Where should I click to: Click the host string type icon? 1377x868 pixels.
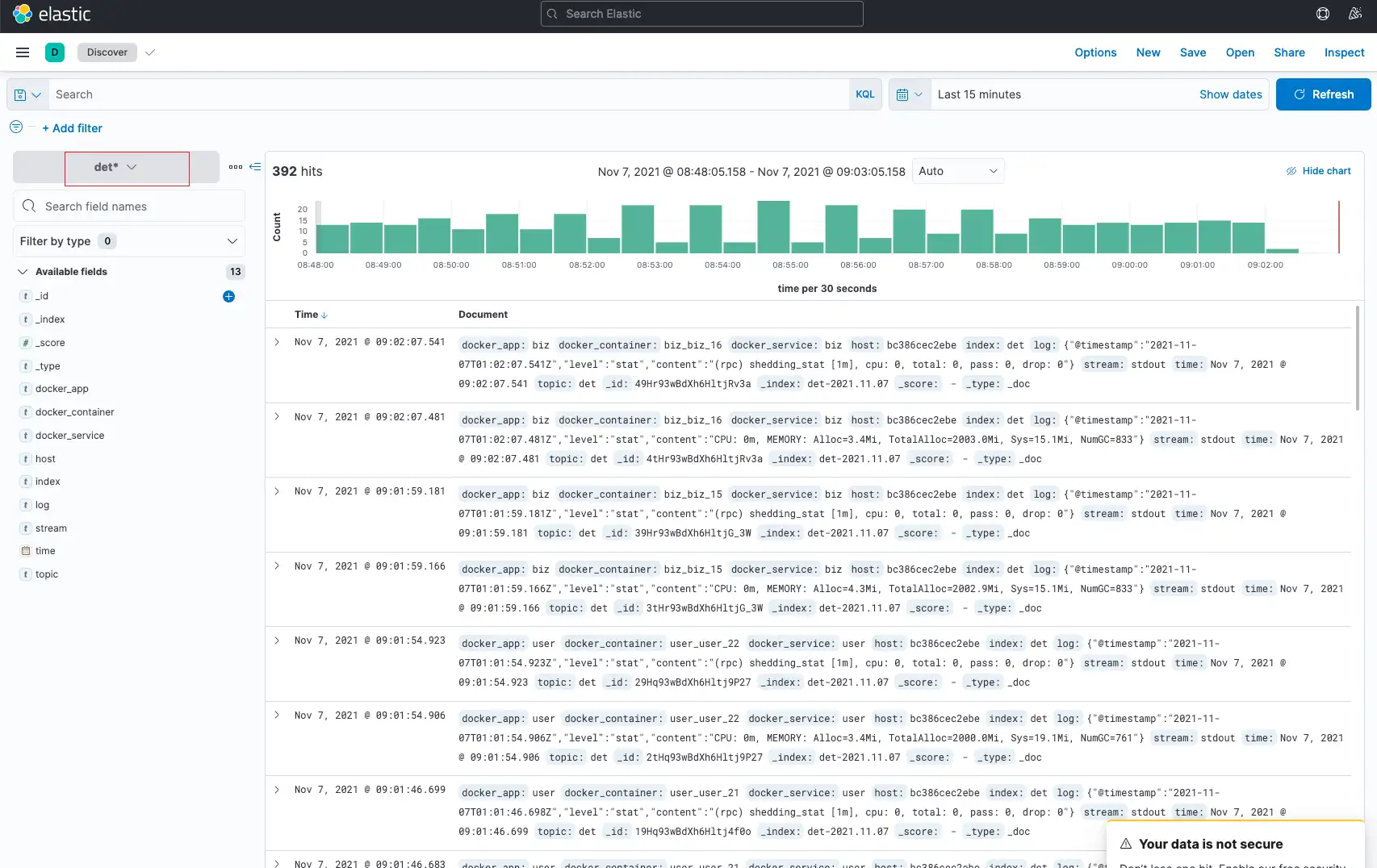[26, 459]
